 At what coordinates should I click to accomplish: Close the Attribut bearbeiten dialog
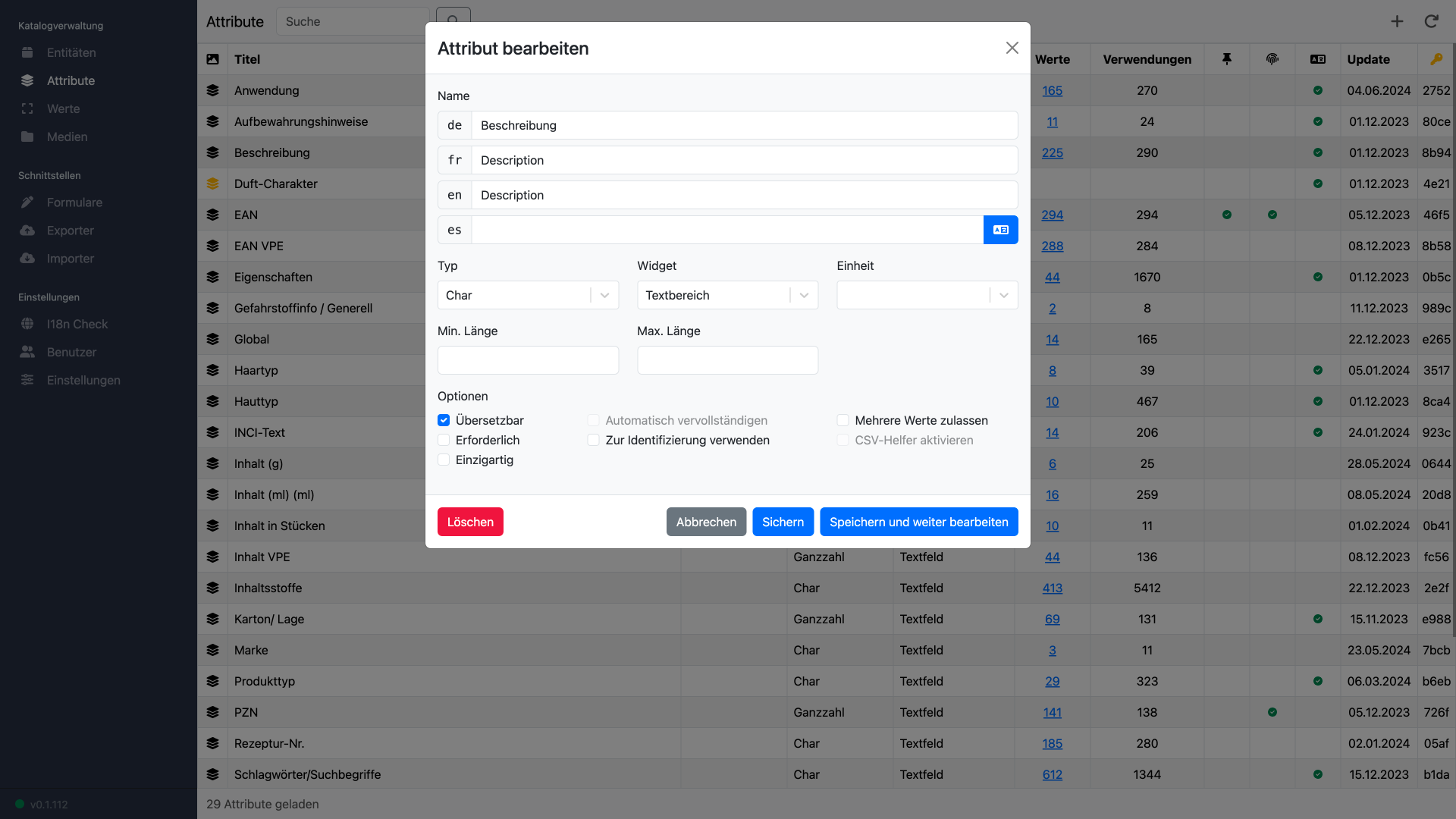pos(1012,48)
